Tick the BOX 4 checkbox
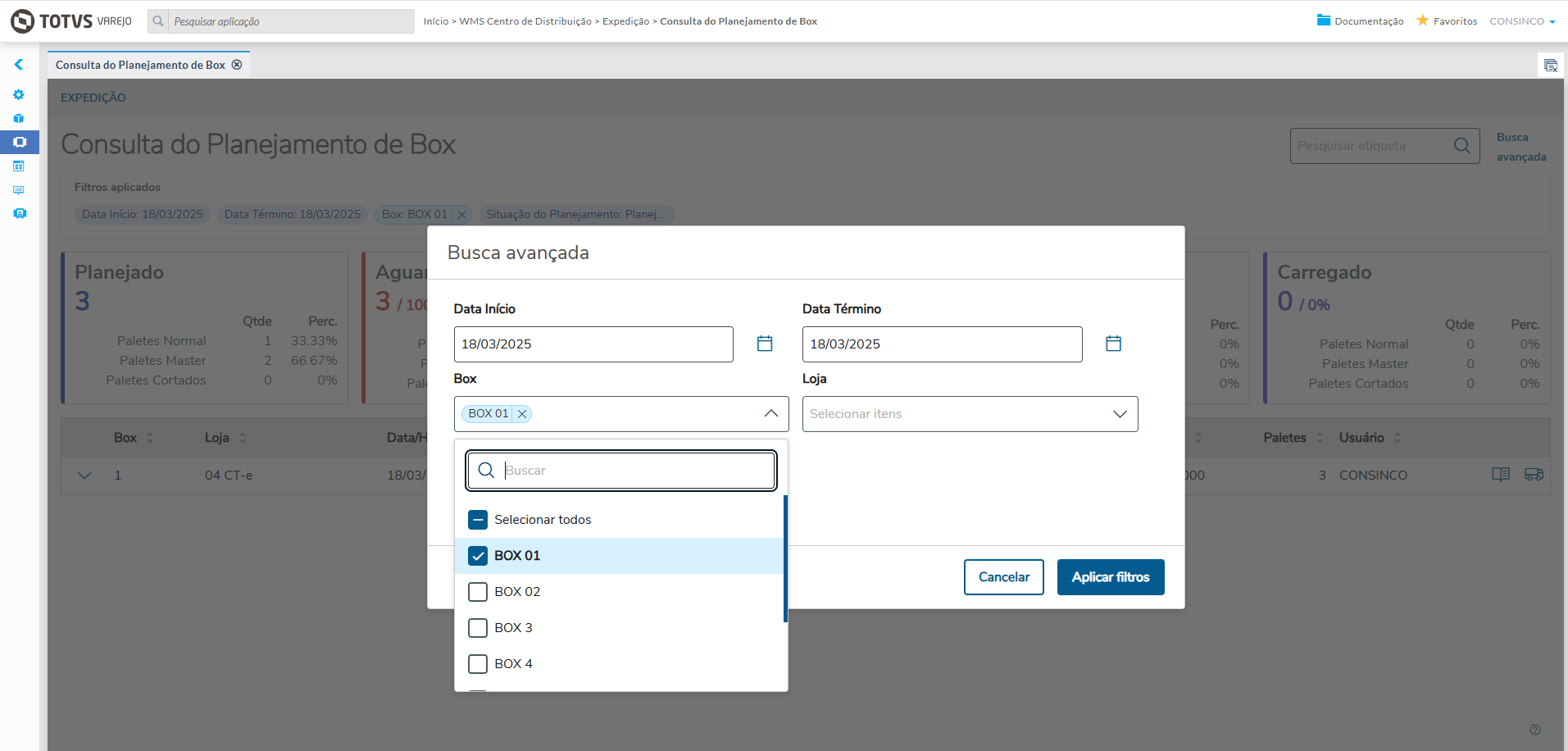The height and width of the screenshot is (751, 1568). 478,664
